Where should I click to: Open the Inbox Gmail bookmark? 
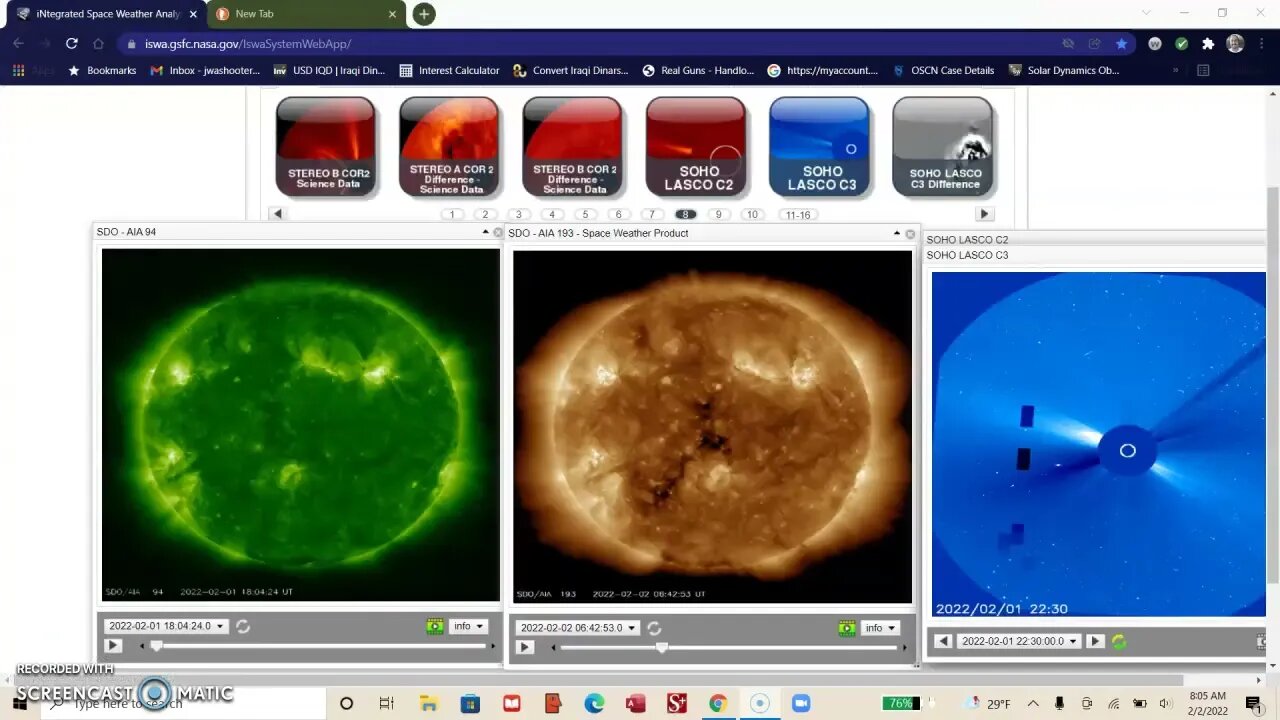[x=205, y=71]
